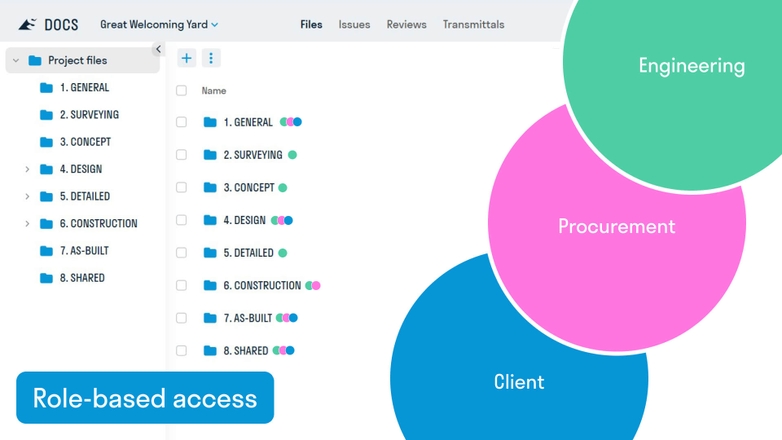Click folder icon of 8. SHARED list row

(x=210, y=351)
